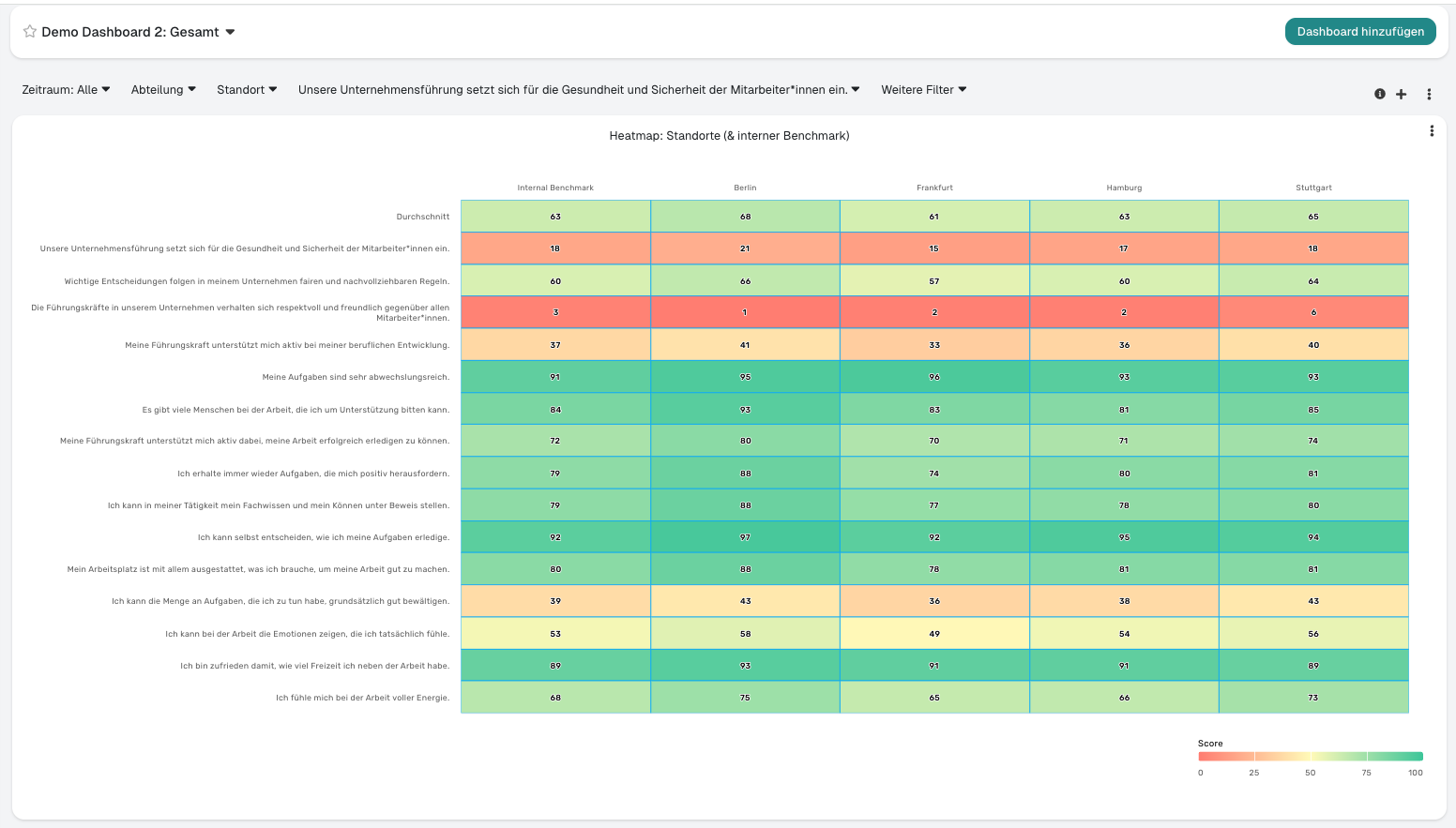Click the Frankfurt cell showing 49
Screen dimensions: 1456x828
(934, 634)
